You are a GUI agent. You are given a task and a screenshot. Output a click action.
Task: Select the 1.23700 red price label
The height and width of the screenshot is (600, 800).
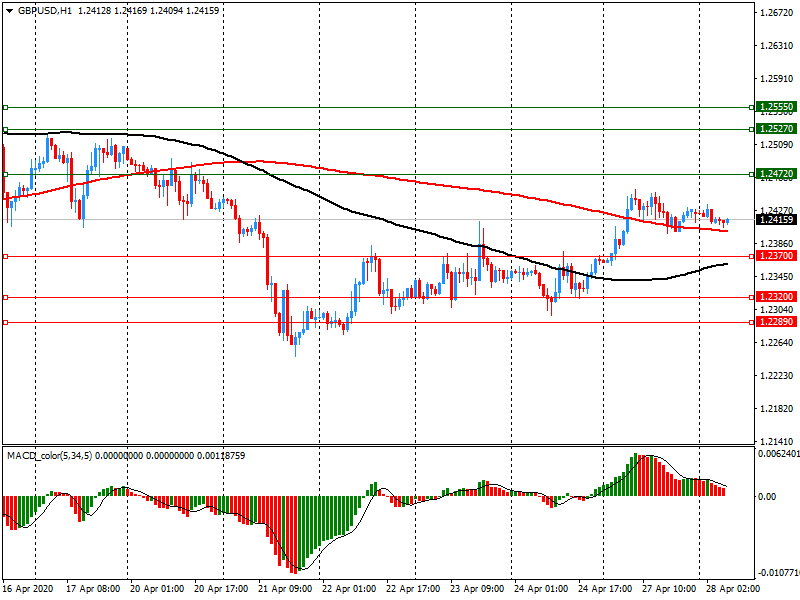point(776,256)
